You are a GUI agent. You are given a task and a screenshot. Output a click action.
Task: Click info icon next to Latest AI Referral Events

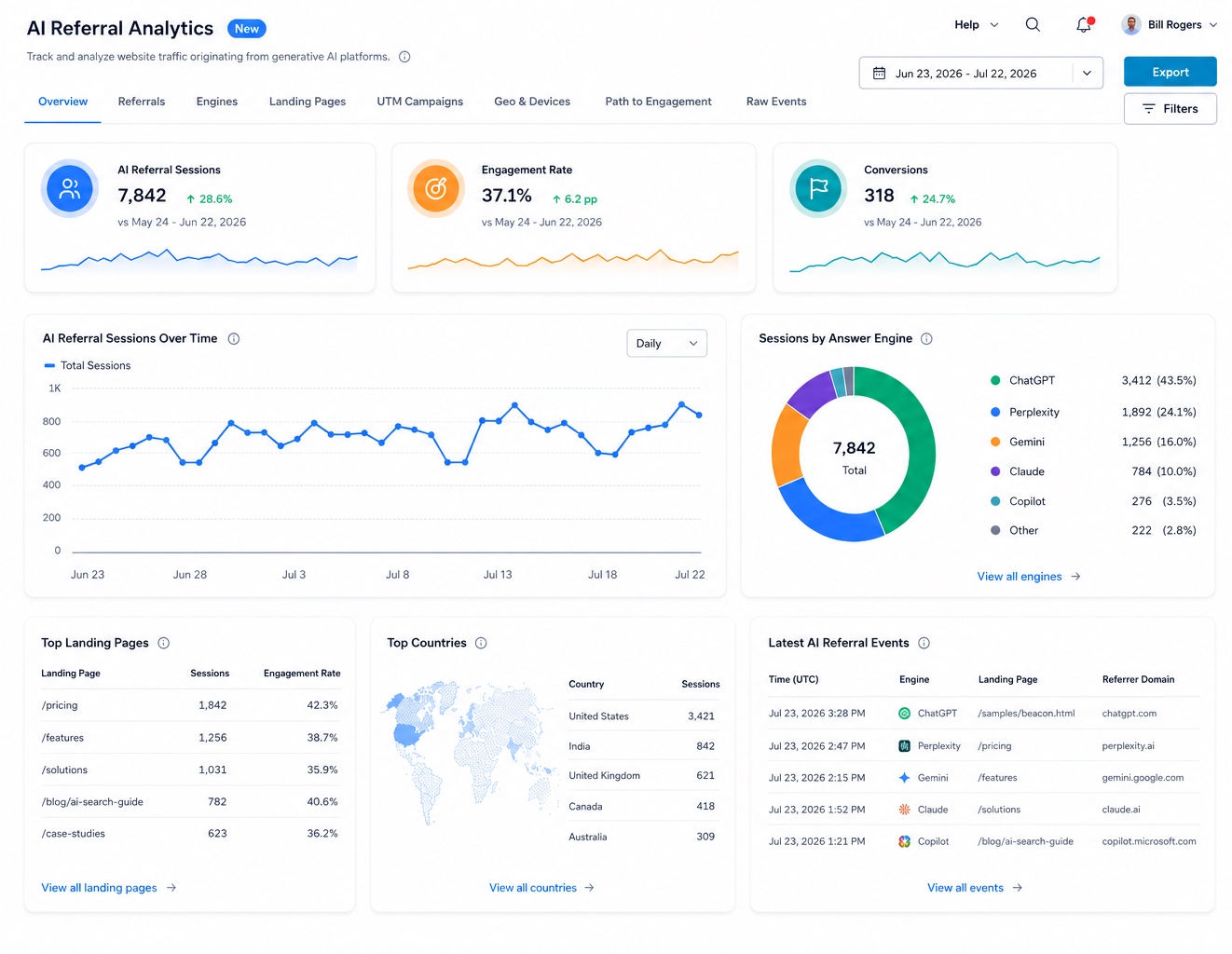[x=924, y=643]
